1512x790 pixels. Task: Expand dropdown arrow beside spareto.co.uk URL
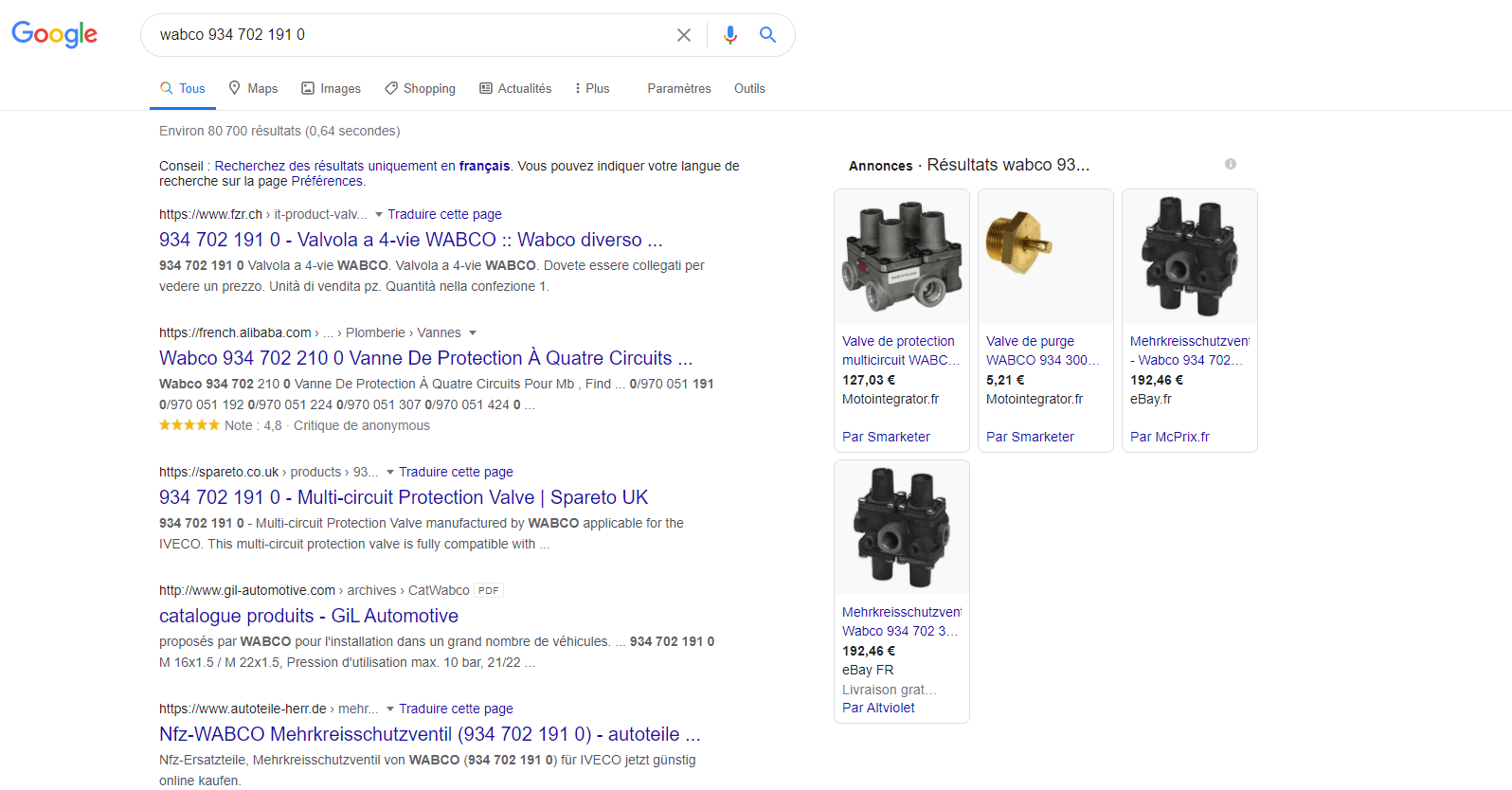[x=390, y=473]
